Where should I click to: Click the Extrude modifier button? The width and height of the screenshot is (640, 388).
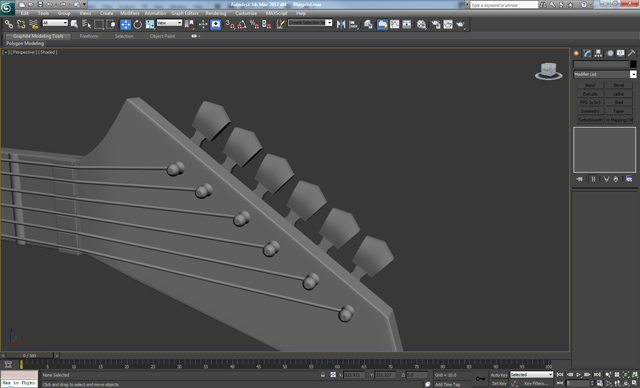pos(590,94)
